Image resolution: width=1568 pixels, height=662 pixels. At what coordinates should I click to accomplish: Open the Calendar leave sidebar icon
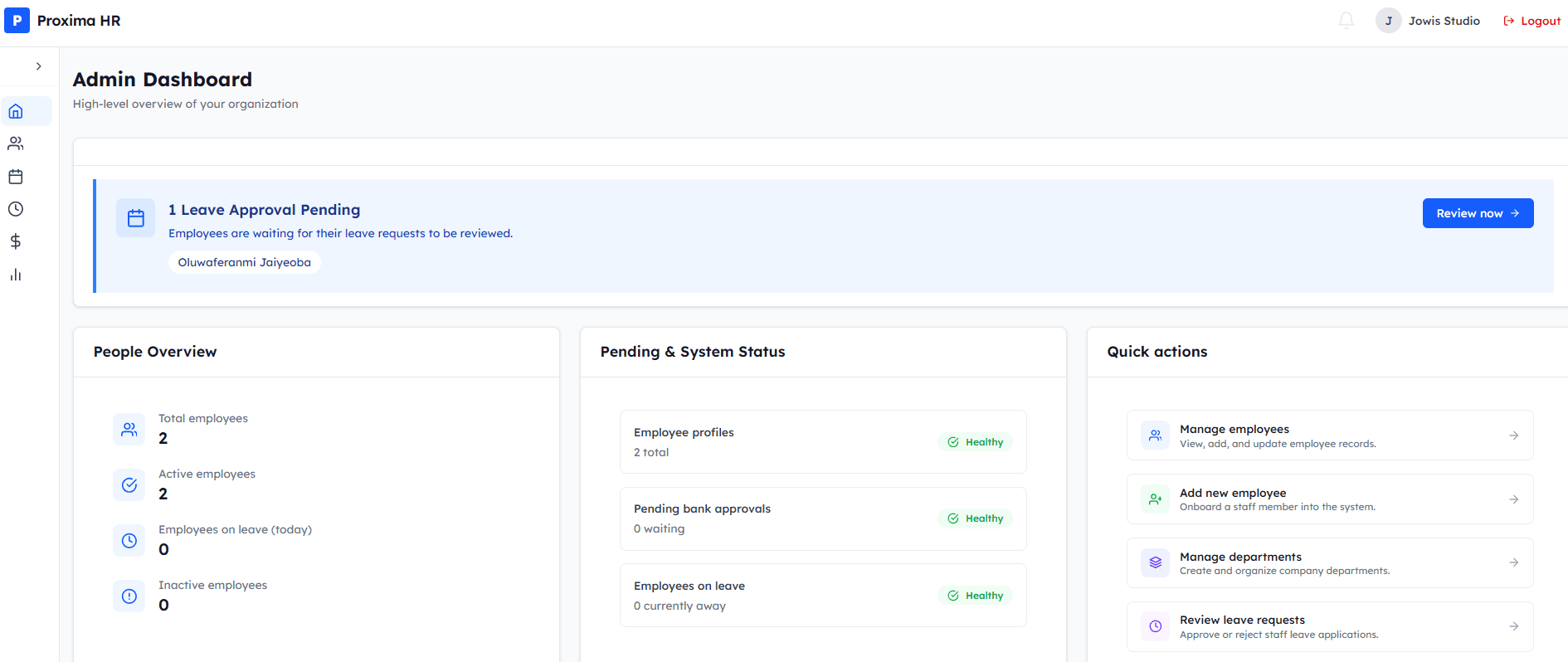pyautogui.click(x=16, y=177)
